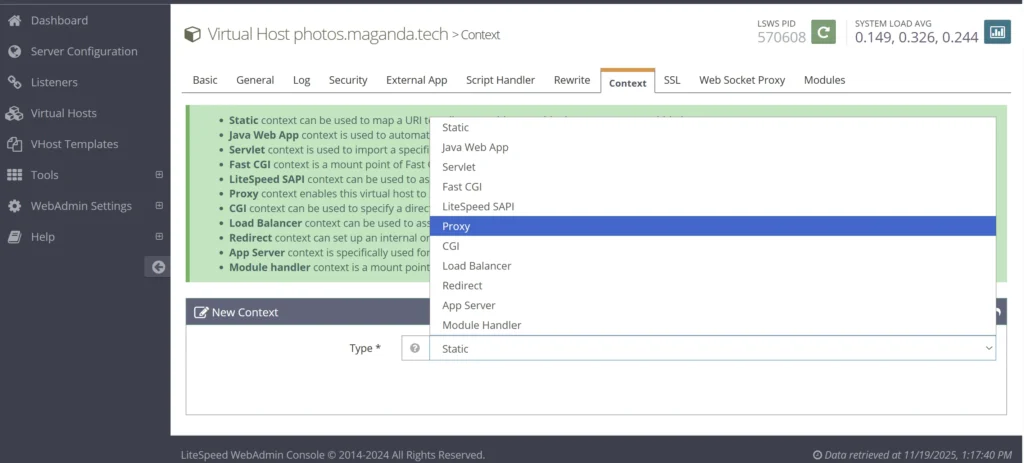Open Virtual Hosts in the sidebar
1024x463 pixels.
click(x=64, y=113)
